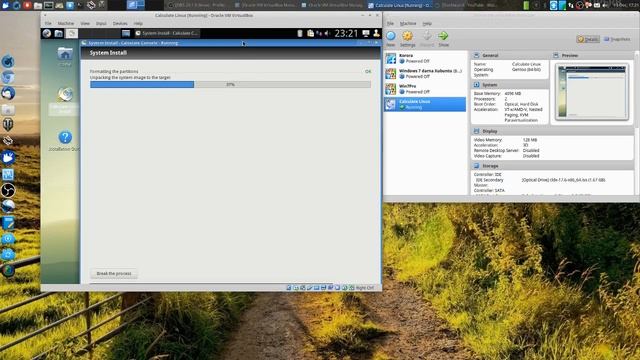Click the display icon in guest system tray
The width and height of the screenshot is (640, 360).
pyautogui.click(x=366, y=33)
